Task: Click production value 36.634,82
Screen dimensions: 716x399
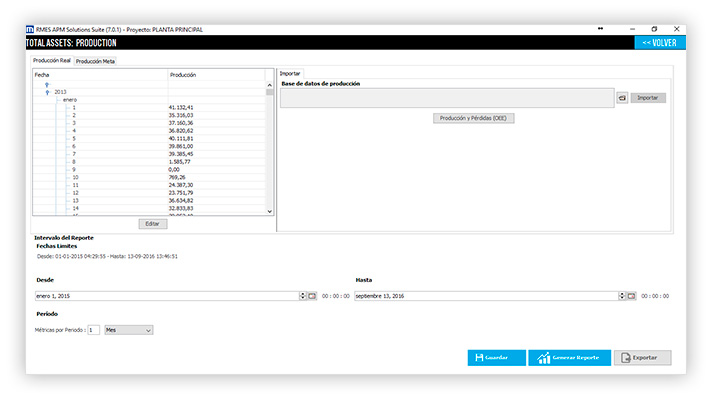Action: [181, 201]
